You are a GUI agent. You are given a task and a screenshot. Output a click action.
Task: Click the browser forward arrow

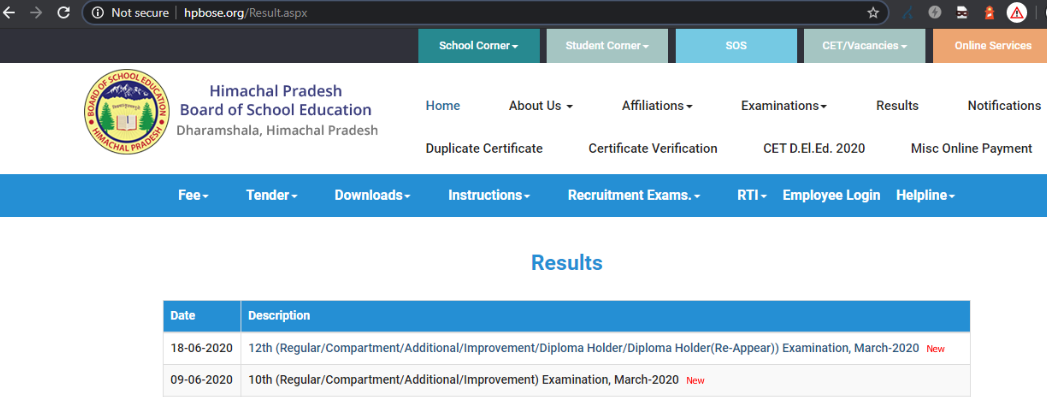click(36, 13)
